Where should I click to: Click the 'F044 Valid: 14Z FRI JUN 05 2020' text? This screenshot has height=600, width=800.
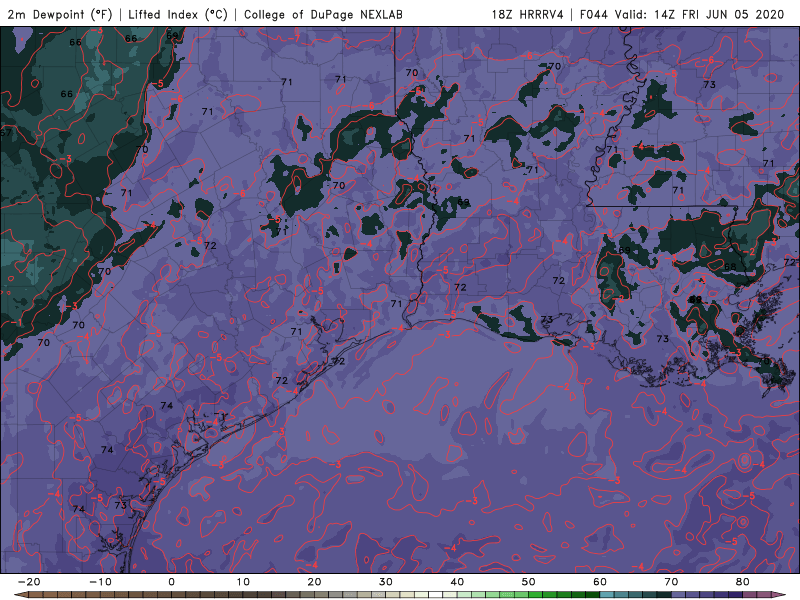click(x=682, y=14)
